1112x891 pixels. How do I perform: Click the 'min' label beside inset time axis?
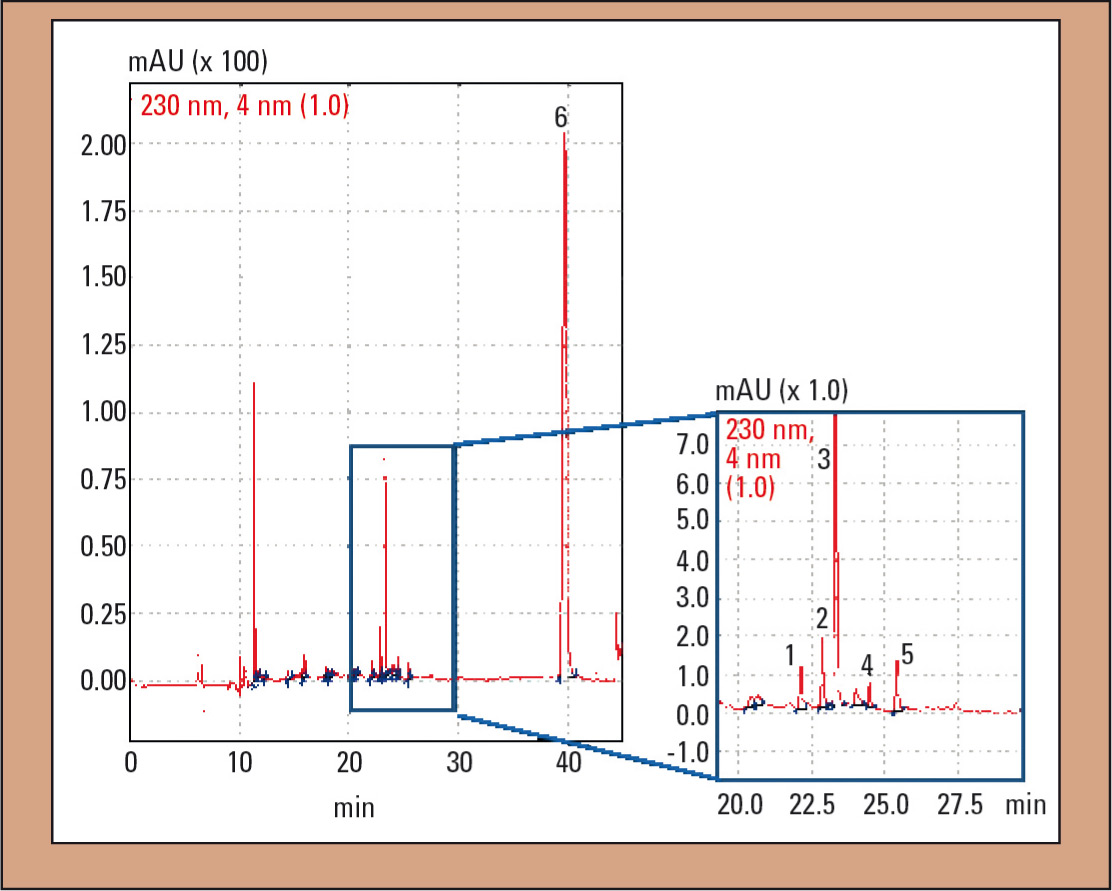pyautogui.click(x=1025, y=805)
